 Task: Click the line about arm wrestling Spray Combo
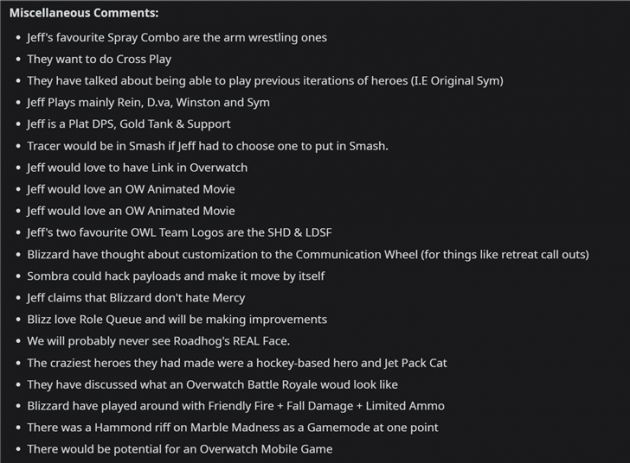click(x=177, y=37)
